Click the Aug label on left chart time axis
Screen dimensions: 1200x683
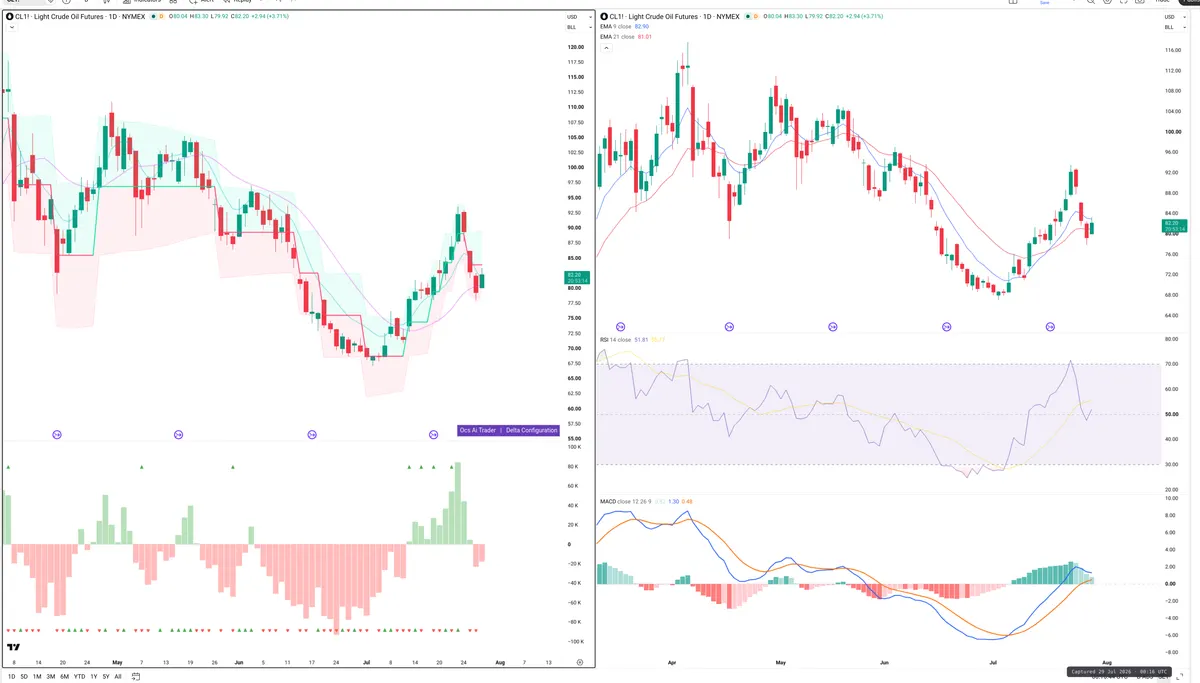502,662
